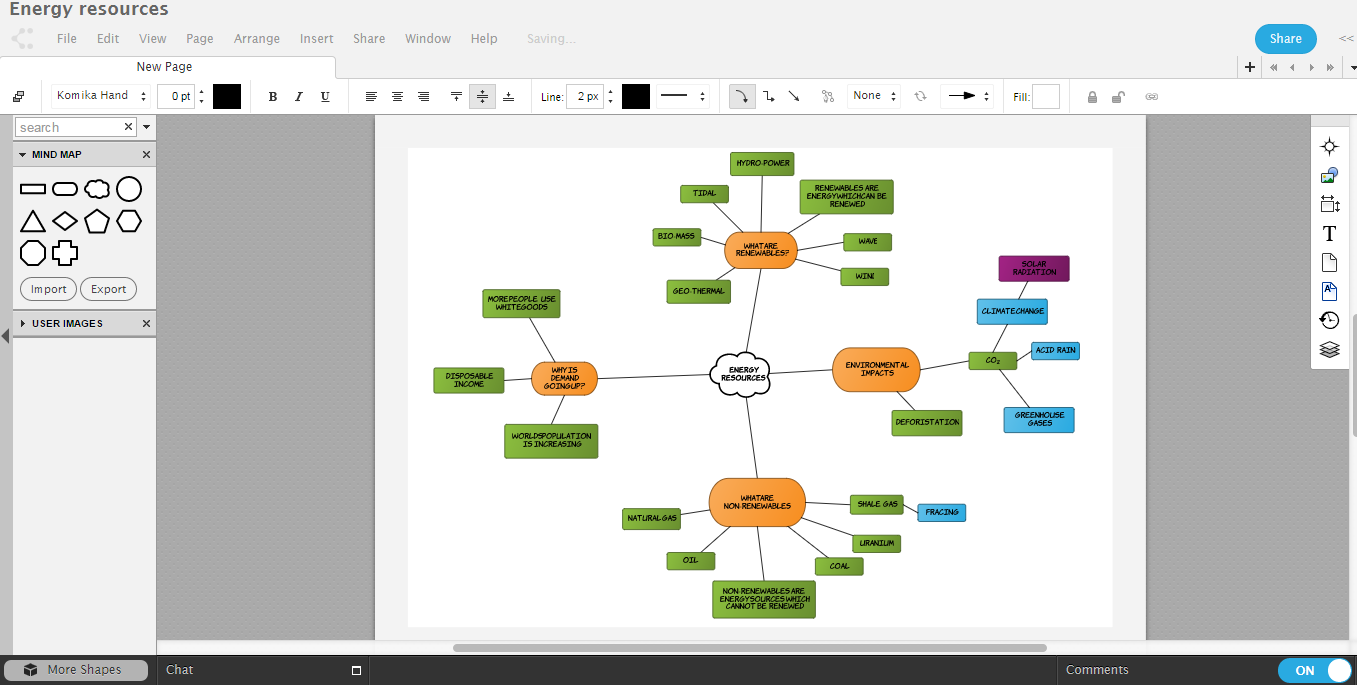Click the Fill color swatch
1357x685 pixels.
pos(1046,96)
